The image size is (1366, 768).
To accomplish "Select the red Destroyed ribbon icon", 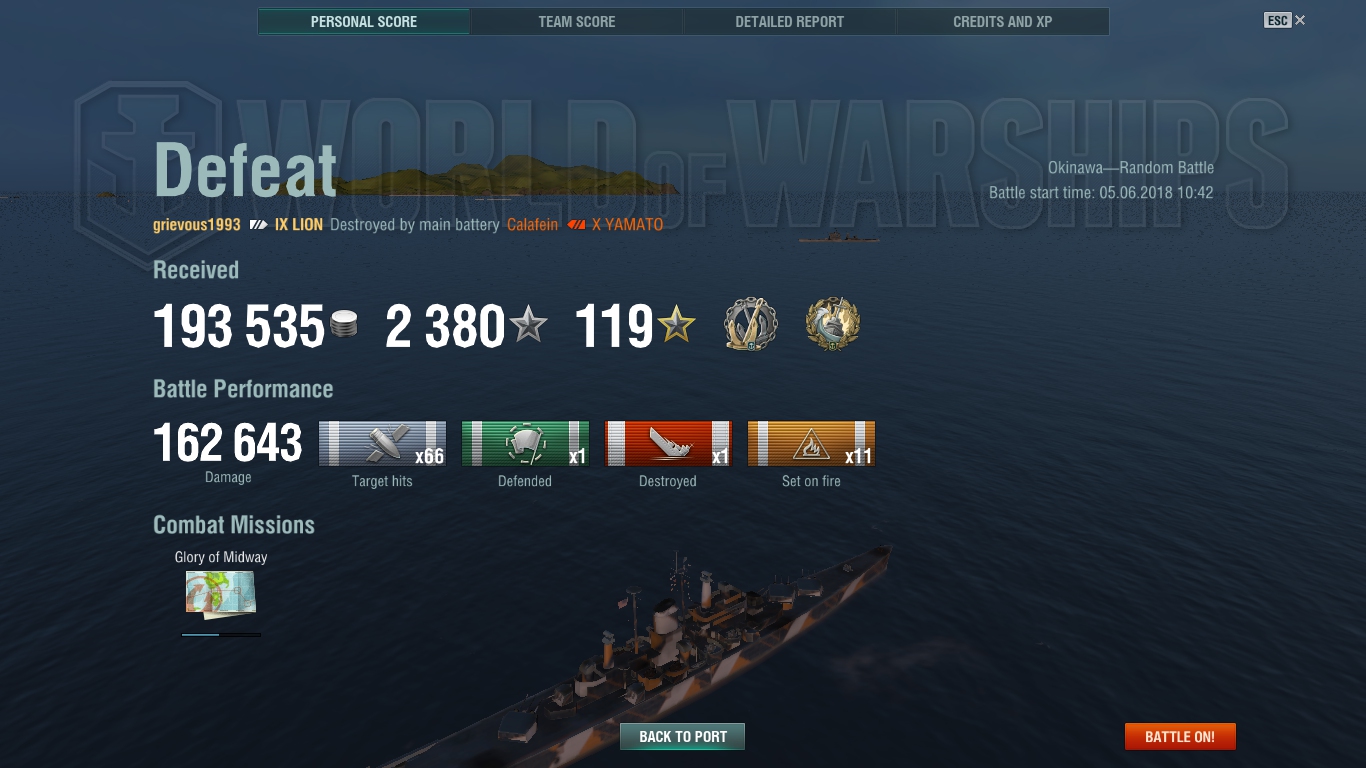I will 668,444.
